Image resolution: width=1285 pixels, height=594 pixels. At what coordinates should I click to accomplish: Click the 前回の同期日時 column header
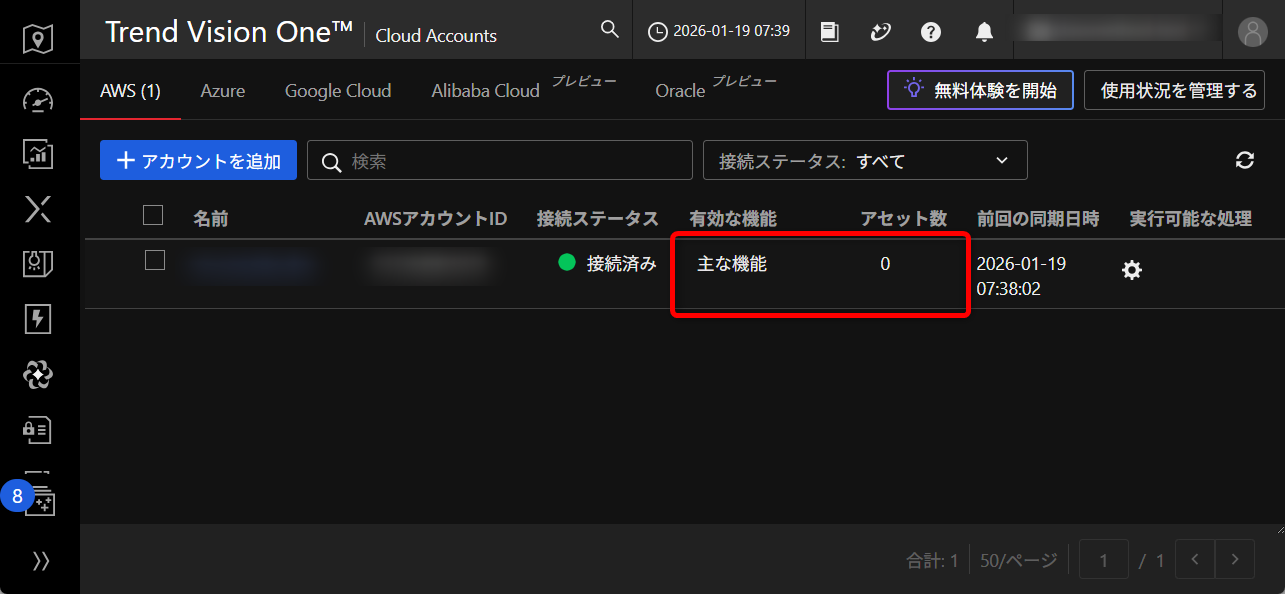1038,218
